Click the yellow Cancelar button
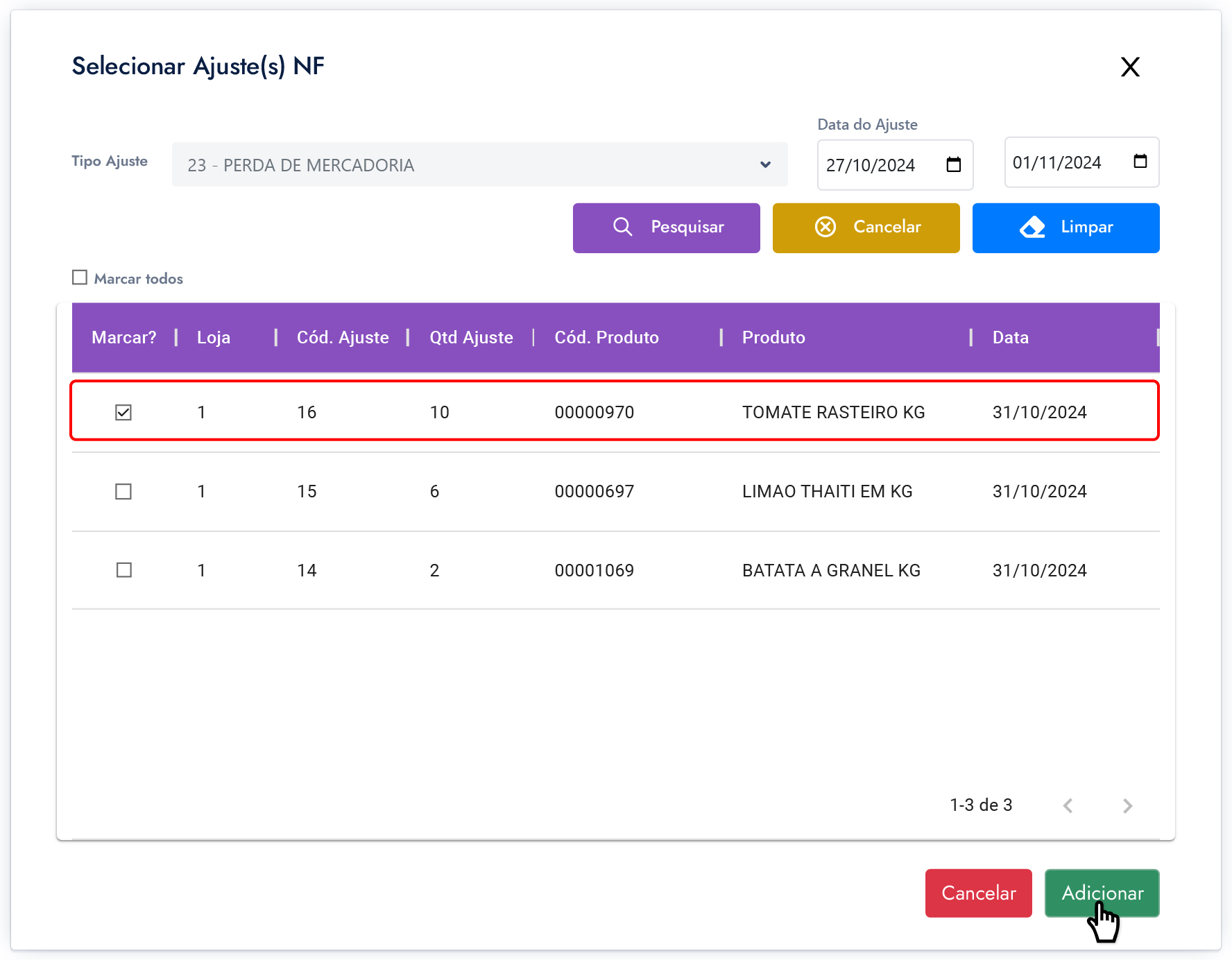1232x960 pixels. tap(866, 228)
